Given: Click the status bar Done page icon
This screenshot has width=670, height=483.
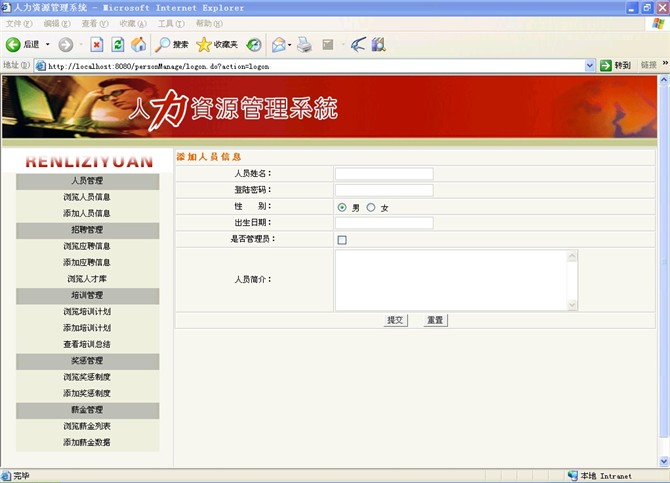Looking at the screenshot, I should (6, 476).
